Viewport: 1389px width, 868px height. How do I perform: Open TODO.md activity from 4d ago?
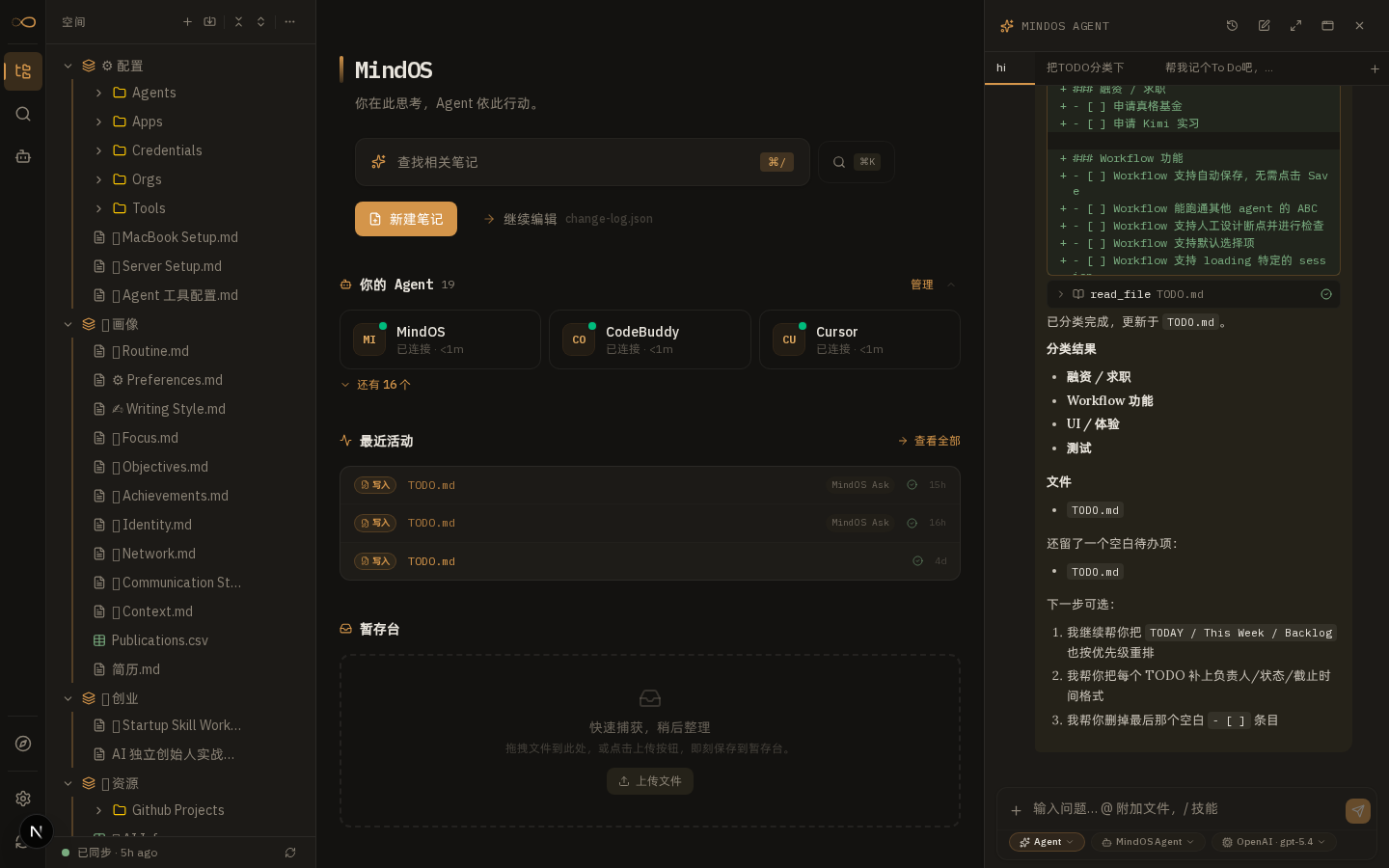click(650, 561)
